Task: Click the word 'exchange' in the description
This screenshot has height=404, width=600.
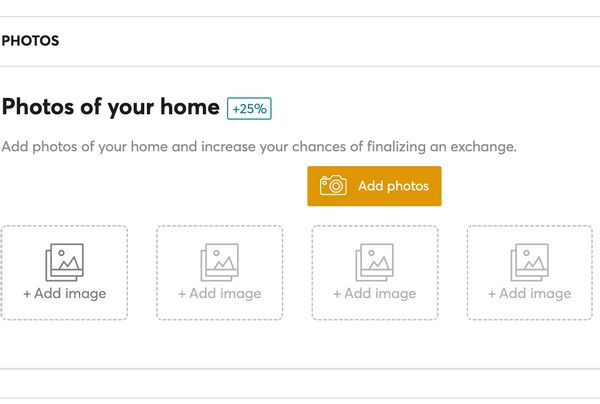Action: pyautogui.click(x=482, y=148)
